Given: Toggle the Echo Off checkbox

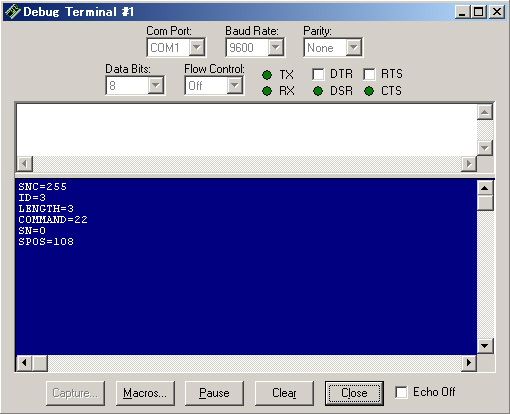Looking at the screenshot, I should (401, 392).
